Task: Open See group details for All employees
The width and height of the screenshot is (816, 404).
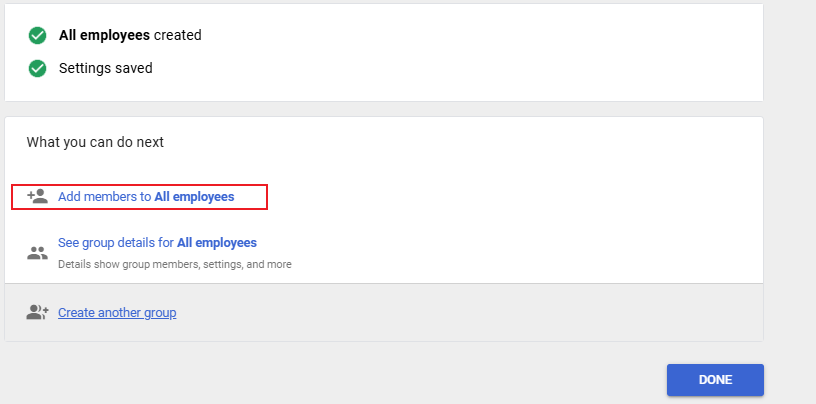Action: 157,243
